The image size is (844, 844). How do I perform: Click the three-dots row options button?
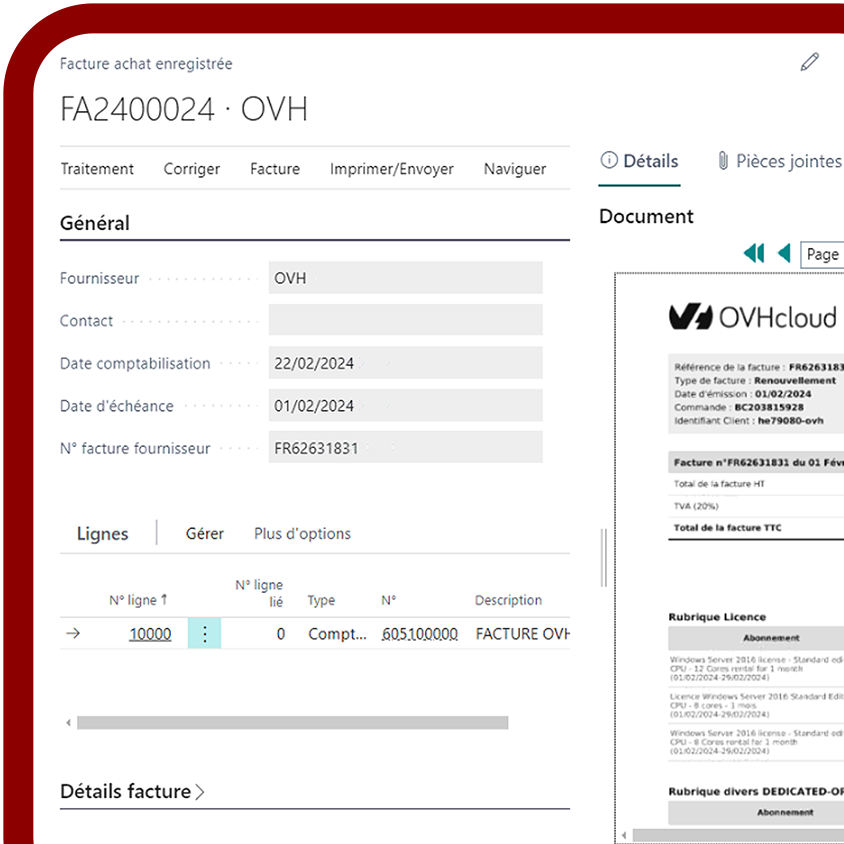pos(204,633)
